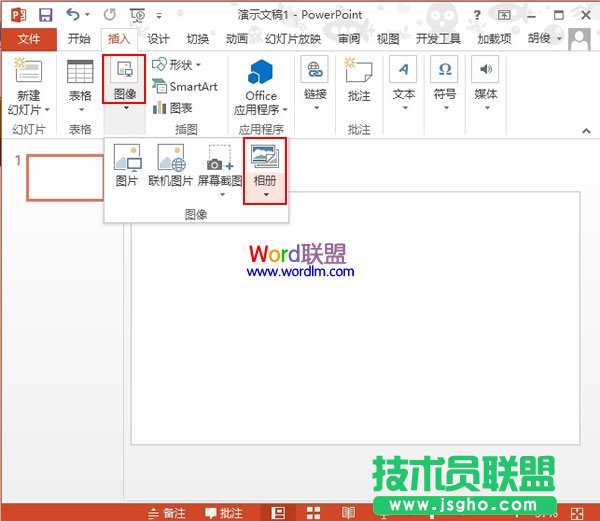Click the 相册 photo album icon
The height and width of the screenshot is (521, 600).
[x=264, y=156]
